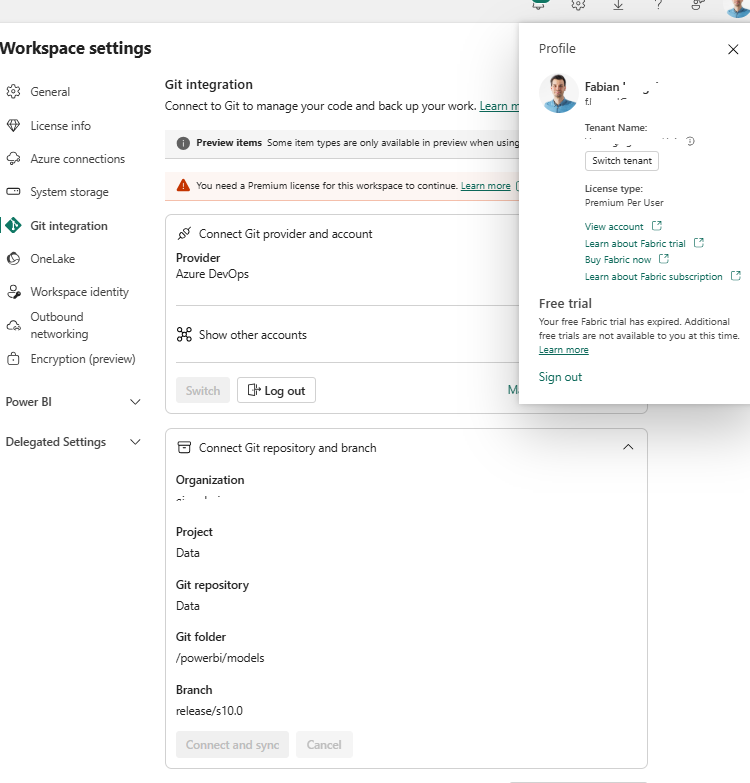This screenshot has height=783, width=750.
Task: Click external icon beside Fabric subscription link
Action: click(736, 276)
